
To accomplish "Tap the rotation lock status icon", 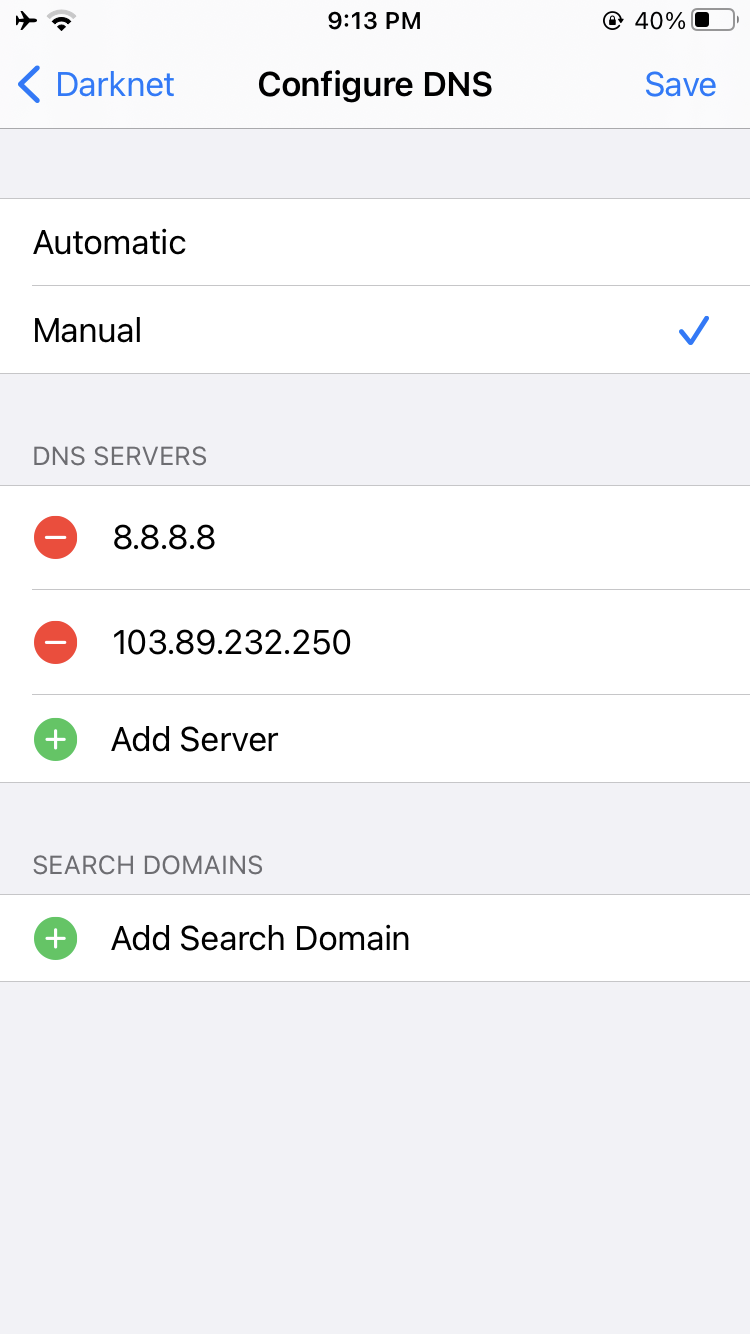I will (613, 20).
